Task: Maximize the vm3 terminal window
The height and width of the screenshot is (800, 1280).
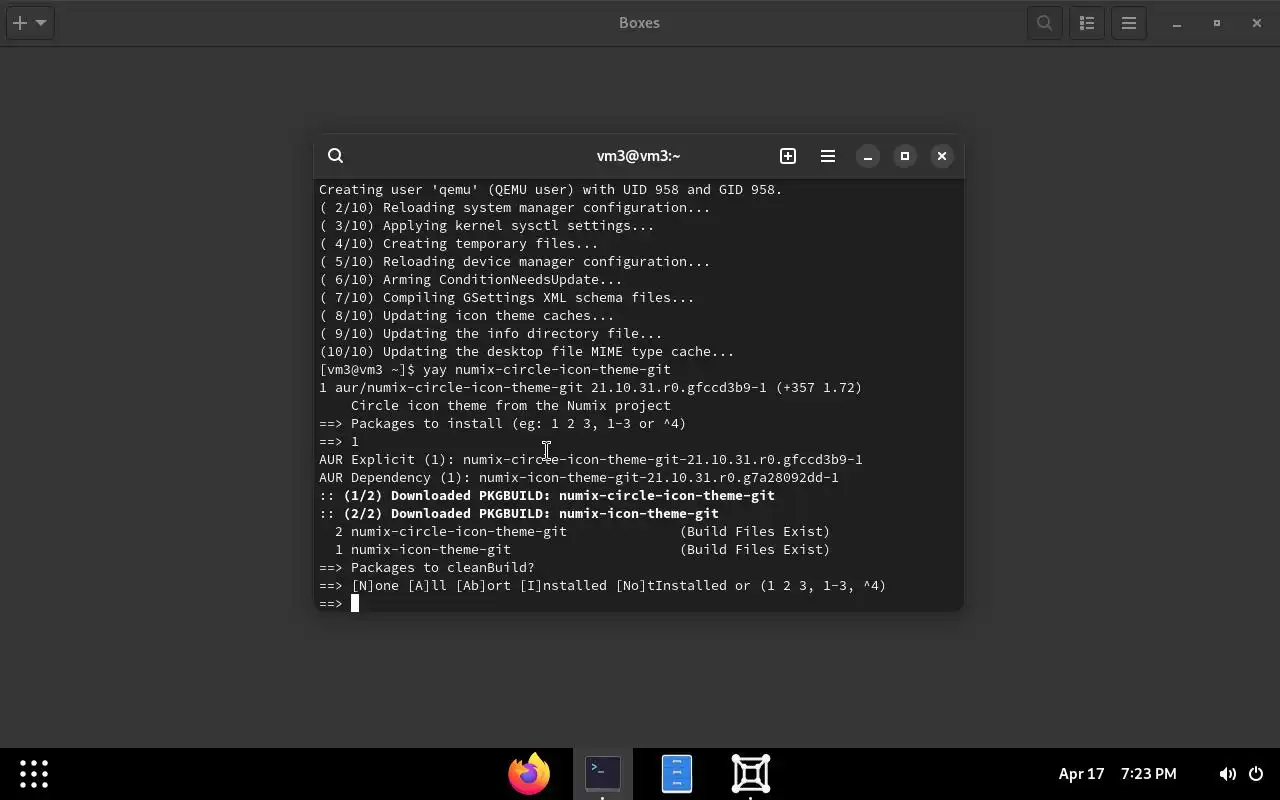Action: (x=905, y=156)
